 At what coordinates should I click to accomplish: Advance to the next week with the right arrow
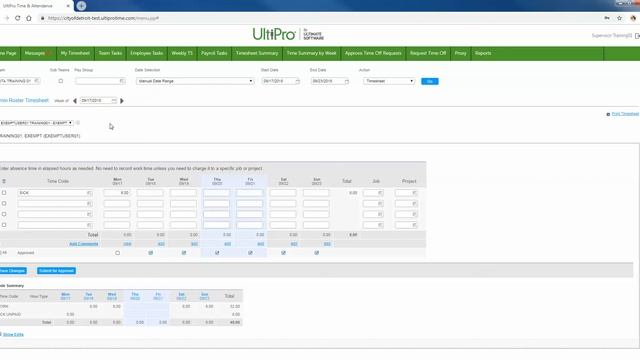tap(122, 100)
